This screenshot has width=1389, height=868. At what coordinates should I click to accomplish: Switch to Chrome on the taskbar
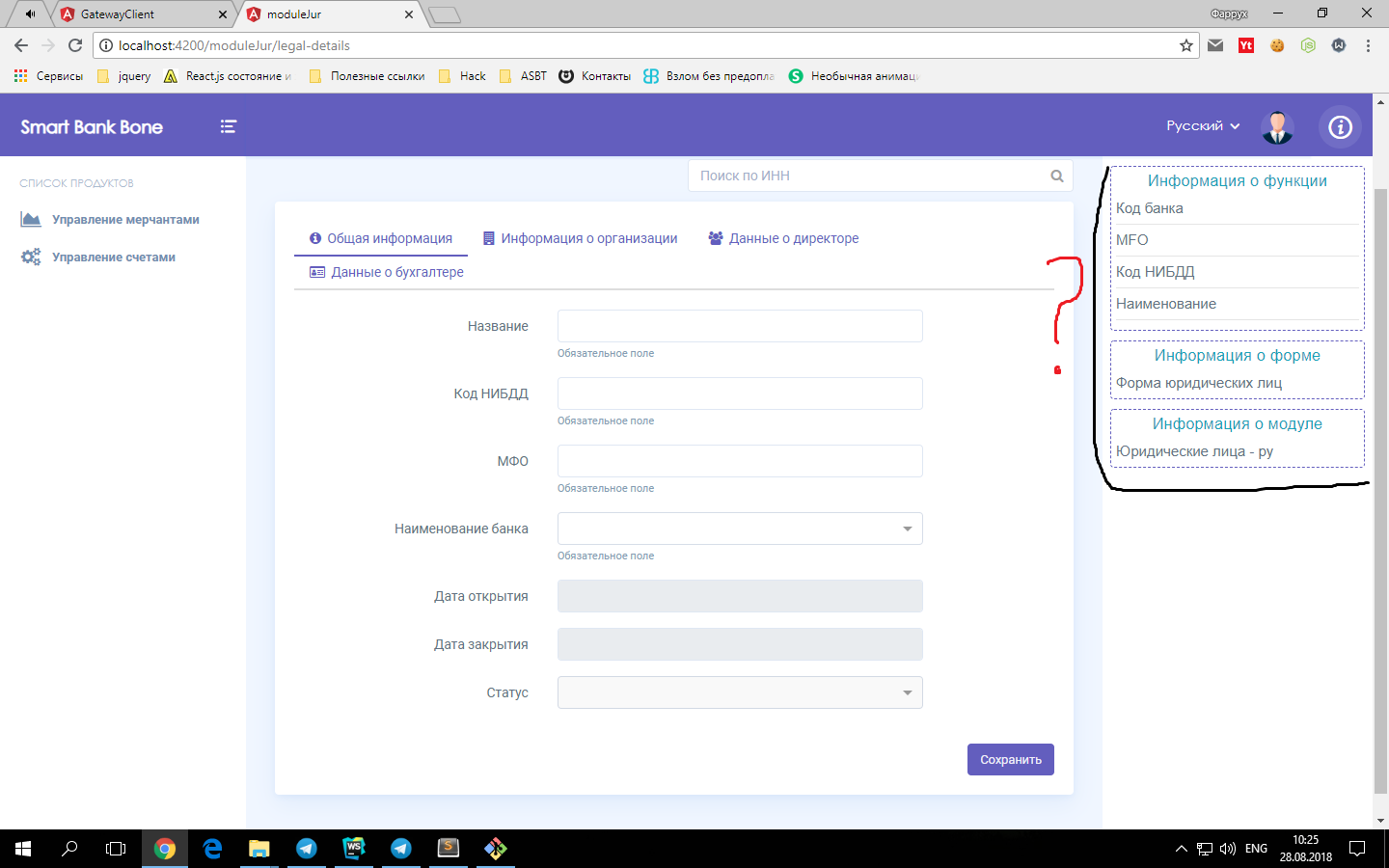coord(165,849)
